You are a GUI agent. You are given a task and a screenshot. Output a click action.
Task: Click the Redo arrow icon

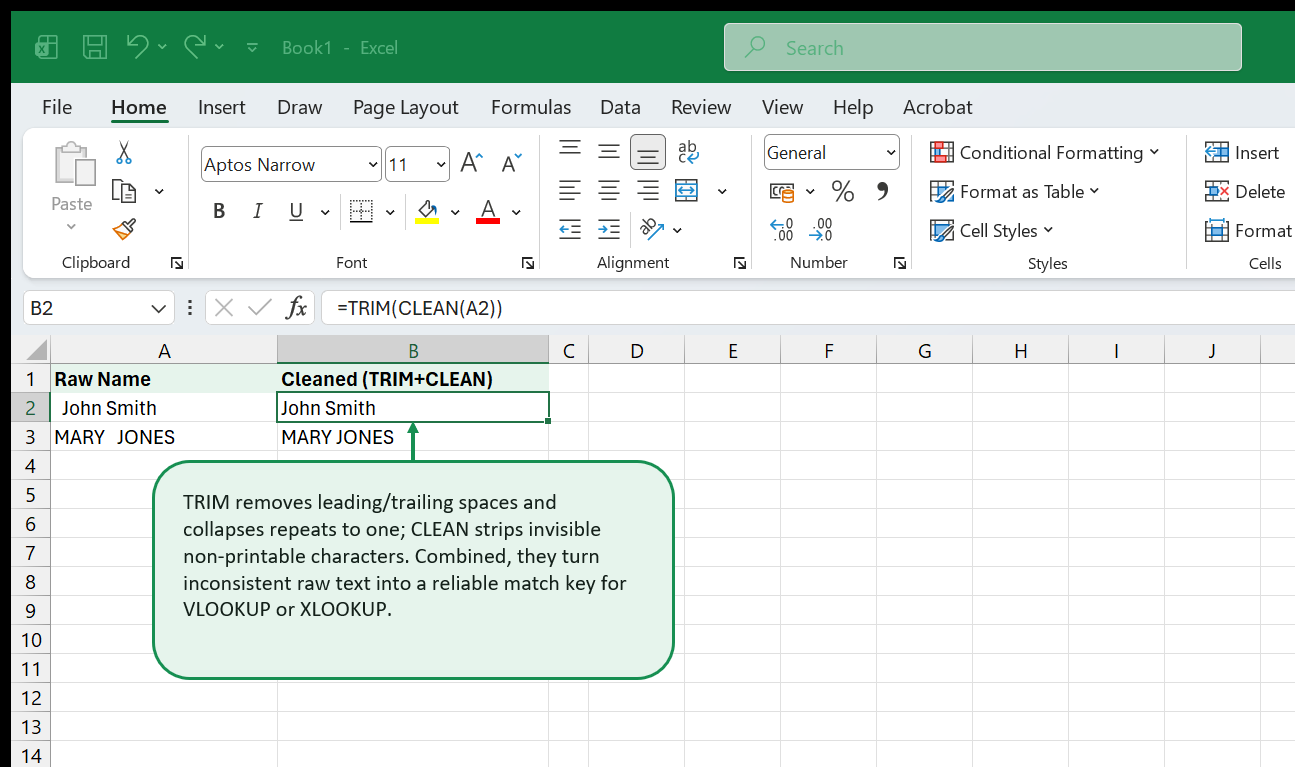coord(195,46)
